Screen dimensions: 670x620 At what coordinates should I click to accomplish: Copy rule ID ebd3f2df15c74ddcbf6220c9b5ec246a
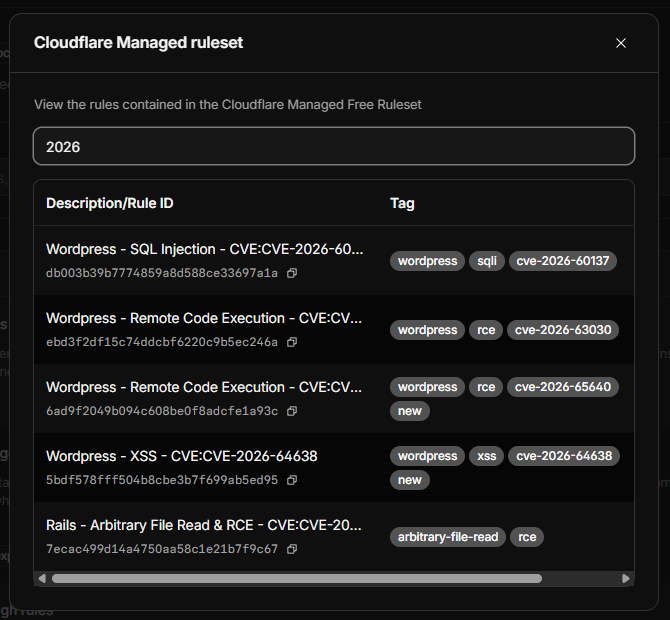point(292,342)
